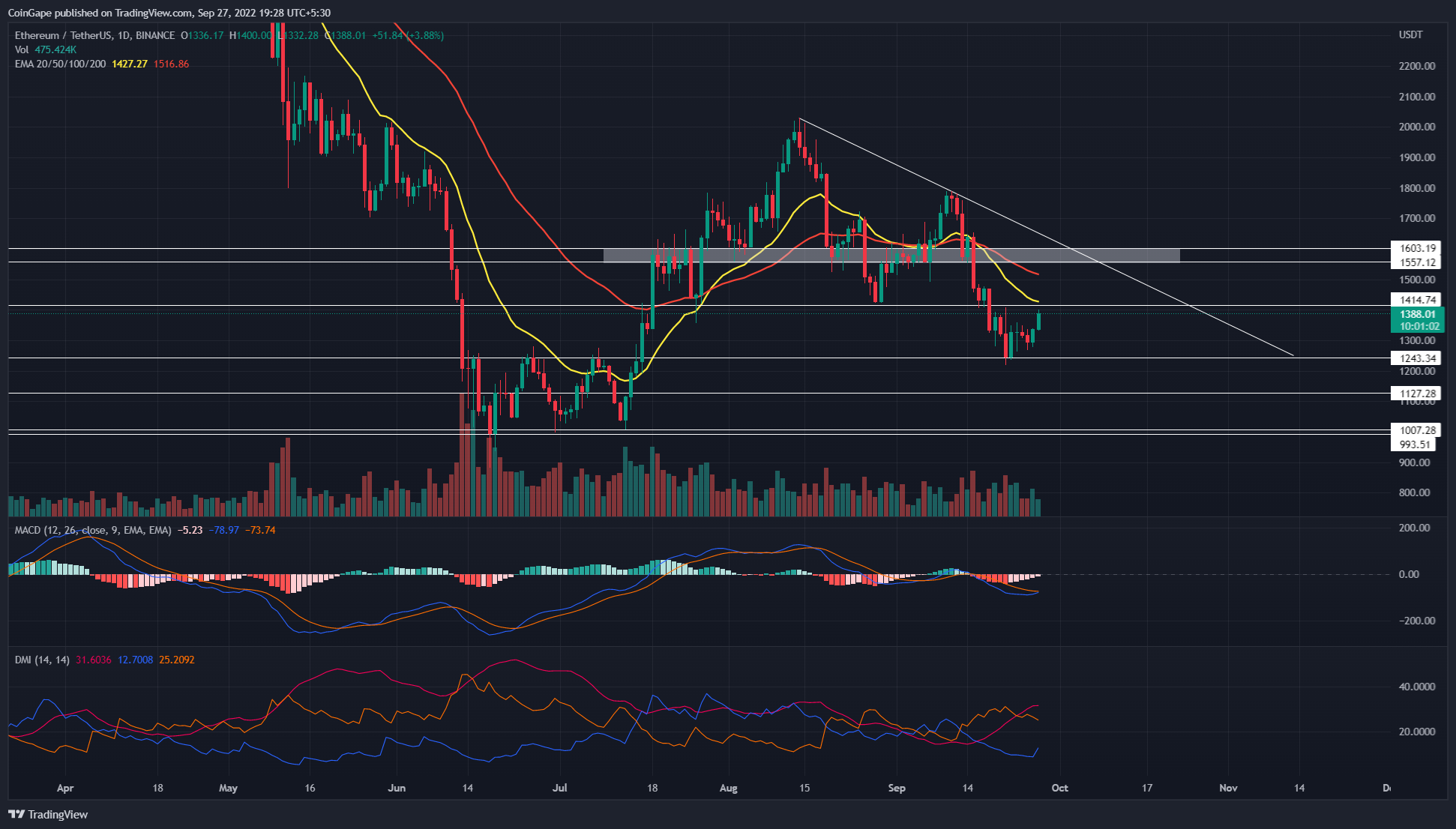Select the gray resistance zone rectangle
The height and width of the screenshot is (829, 1456).
coord(891,256)
